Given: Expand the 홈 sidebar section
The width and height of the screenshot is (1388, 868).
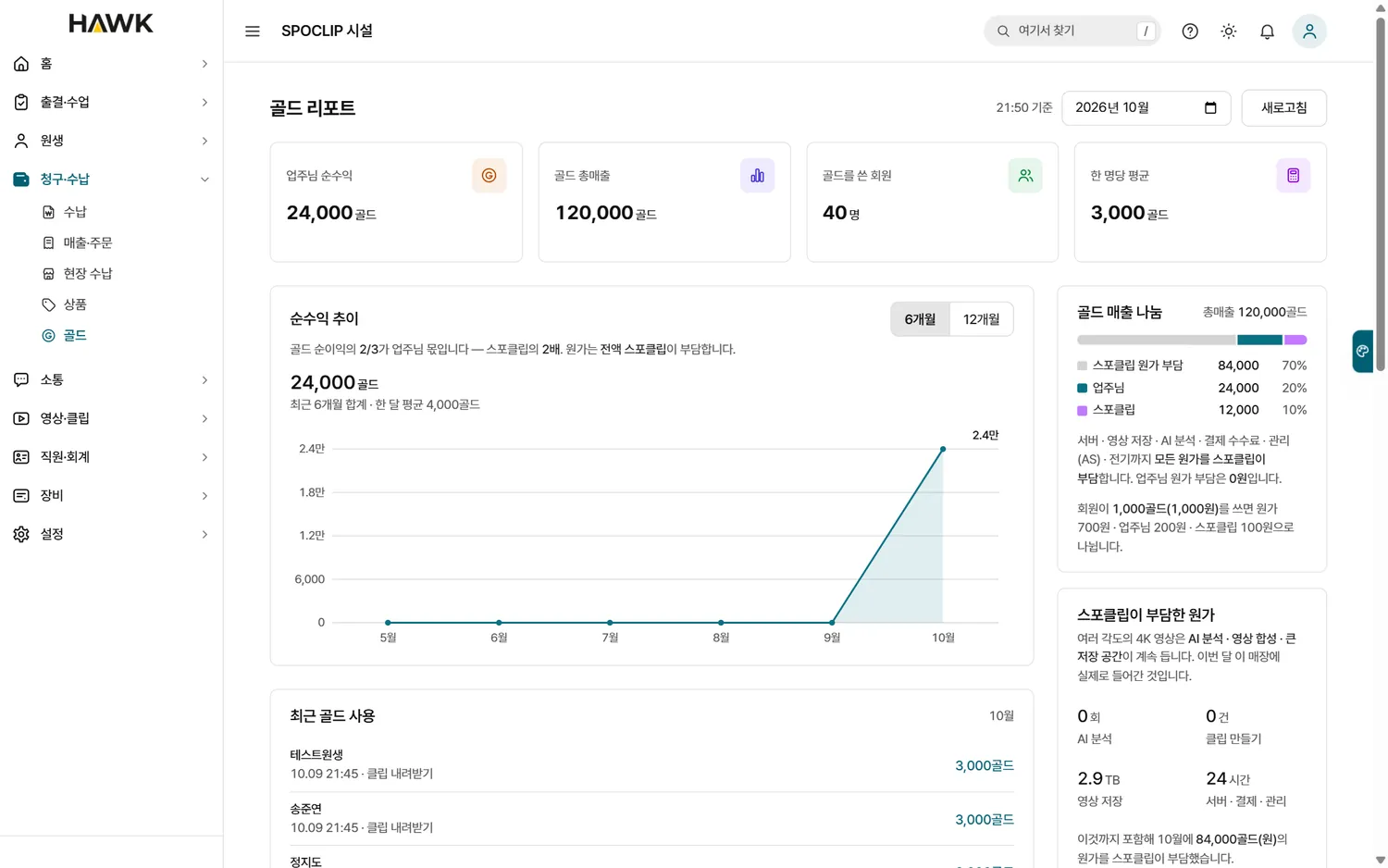Looking at the screenshot, I should 111,64.
